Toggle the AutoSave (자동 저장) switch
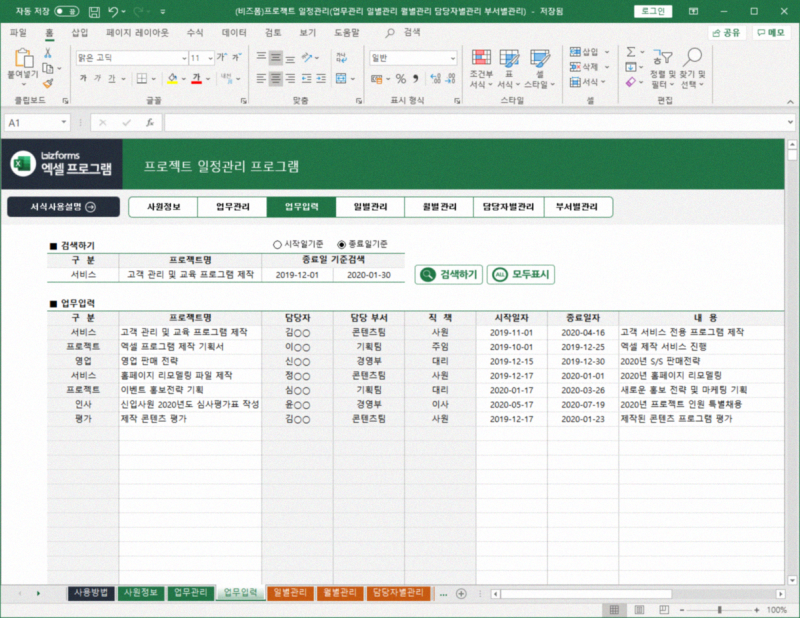800x618 pixels. tap(67, 11)
